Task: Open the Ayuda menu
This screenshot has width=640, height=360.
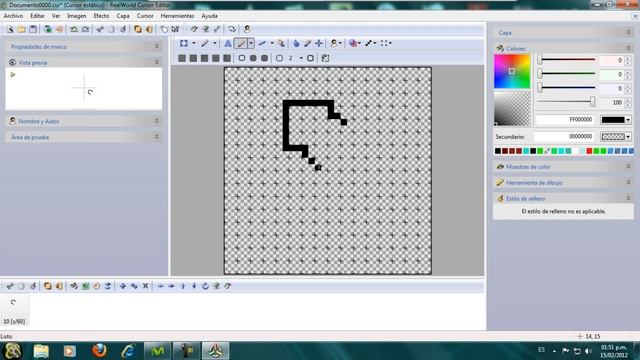Action: tap(209, 16)
